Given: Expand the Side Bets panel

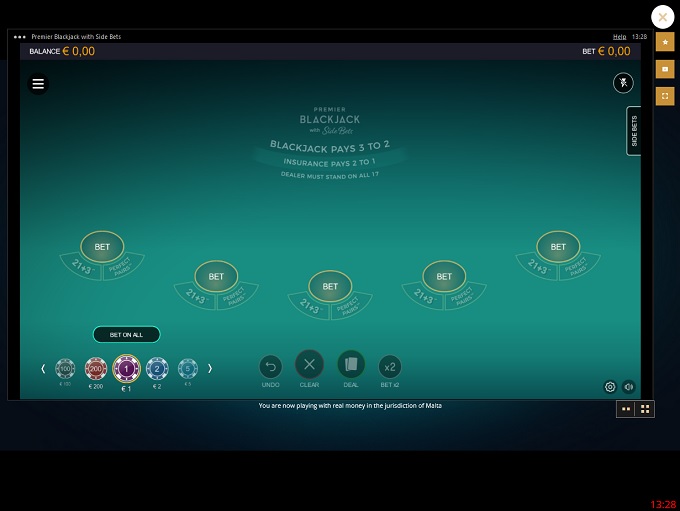Looking at the screenshot, I should point(634,131).
